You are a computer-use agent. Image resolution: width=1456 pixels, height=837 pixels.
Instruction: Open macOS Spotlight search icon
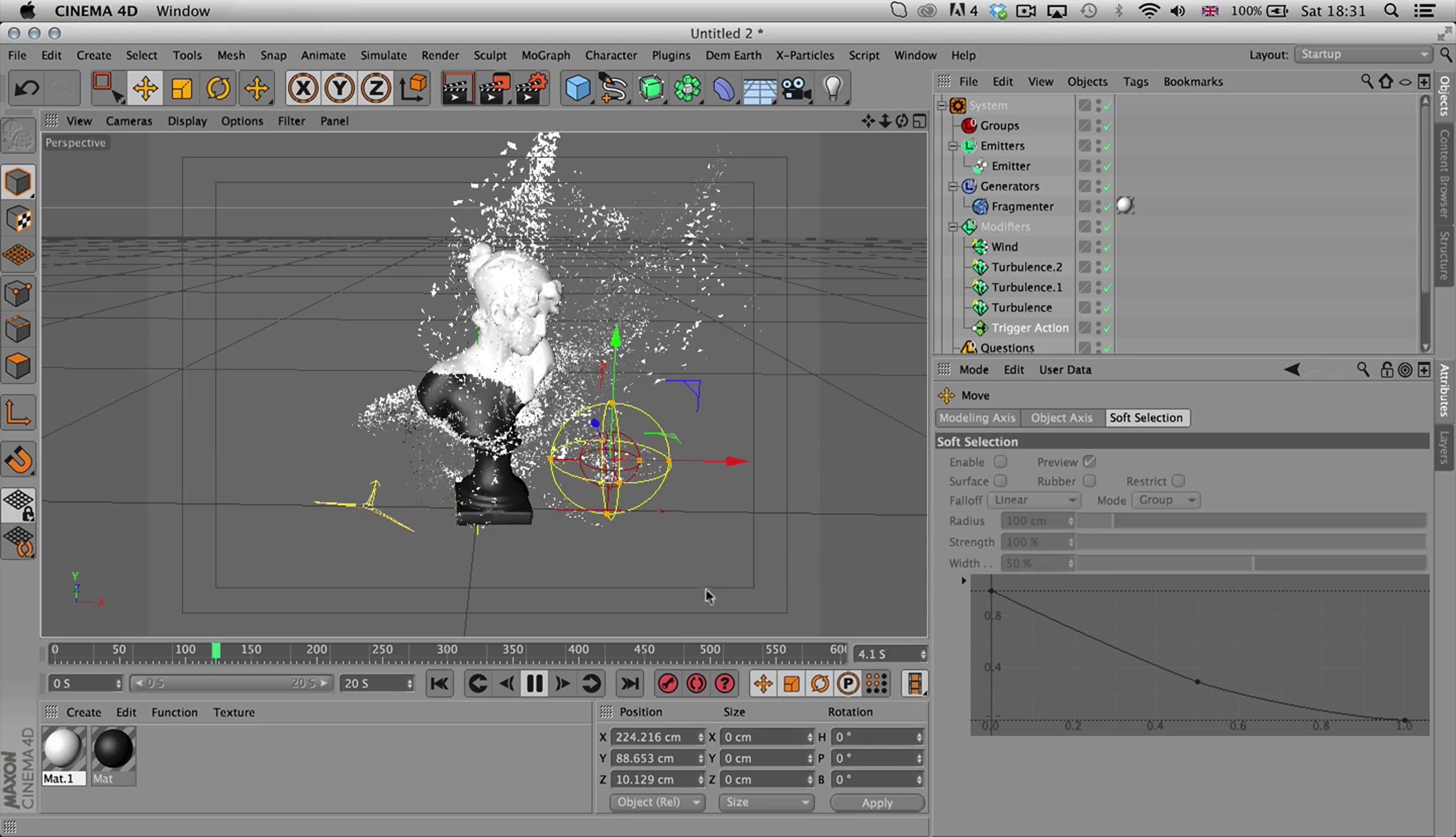click(x=1391, y=11)
